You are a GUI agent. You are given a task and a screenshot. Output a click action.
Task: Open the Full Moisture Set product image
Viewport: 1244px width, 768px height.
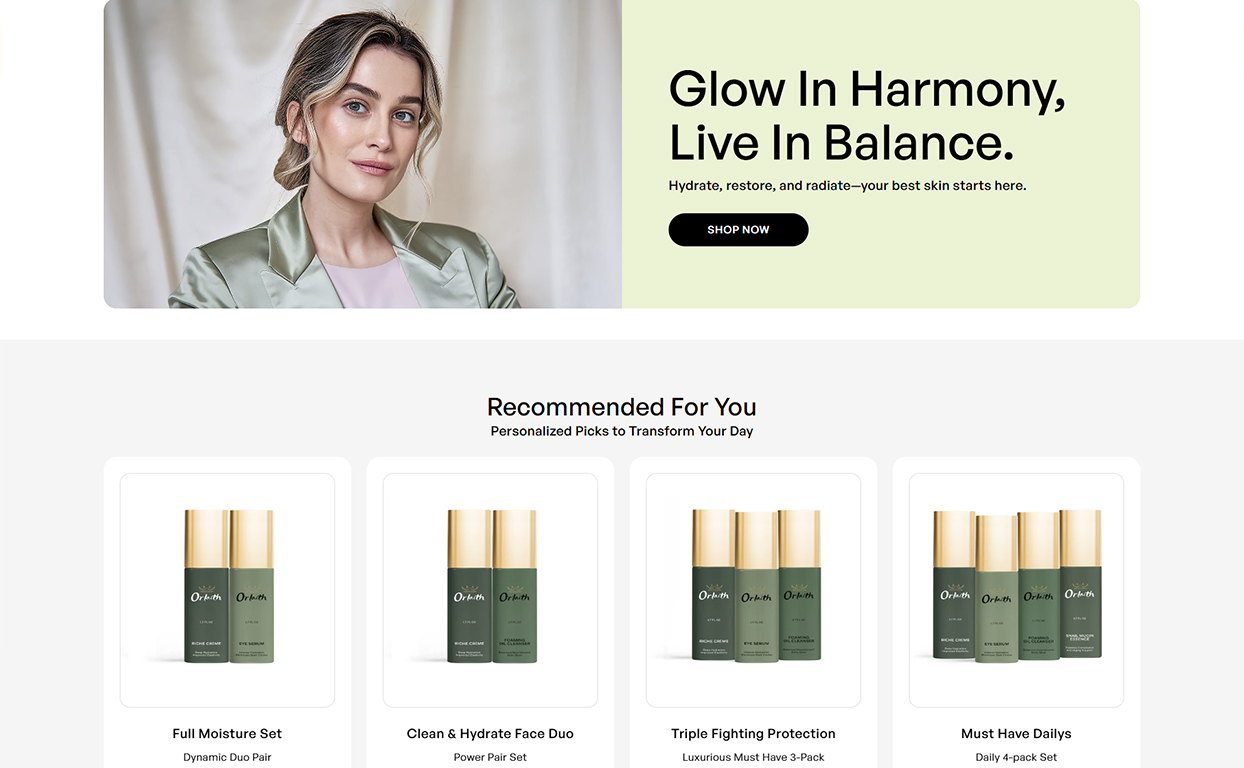pos(227,590)
